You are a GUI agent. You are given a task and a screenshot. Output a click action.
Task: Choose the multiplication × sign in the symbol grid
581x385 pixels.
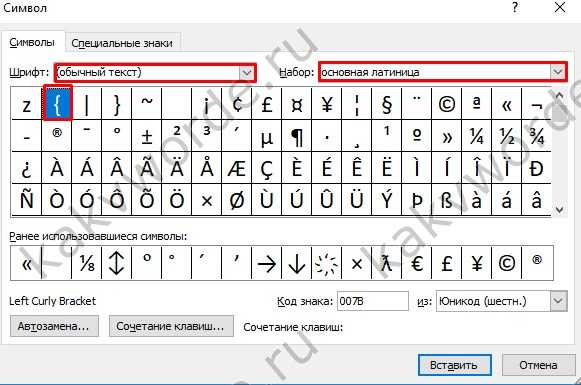(x=207, y=200)
